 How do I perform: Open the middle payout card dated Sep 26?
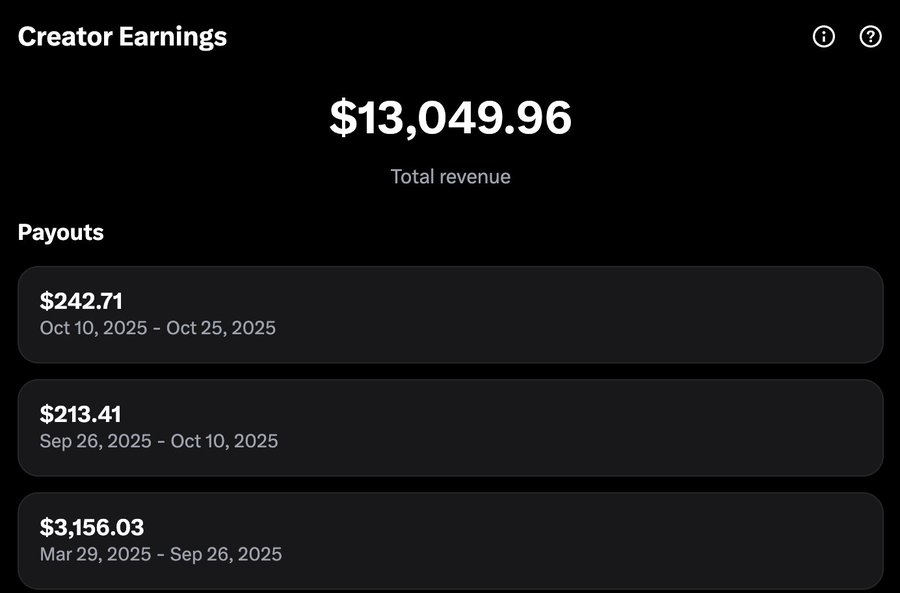[x=450, y=428]
